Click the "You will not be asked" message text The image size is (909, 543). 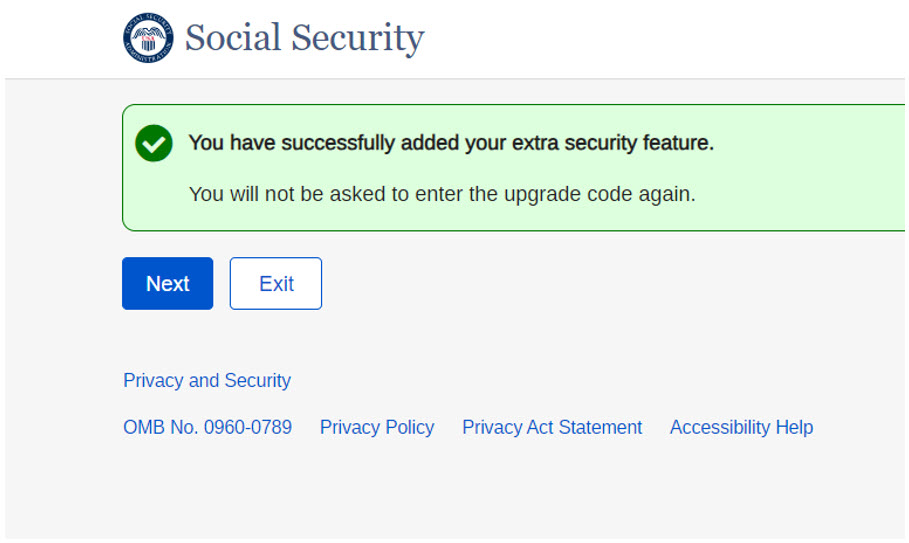[x=441, y=194]
